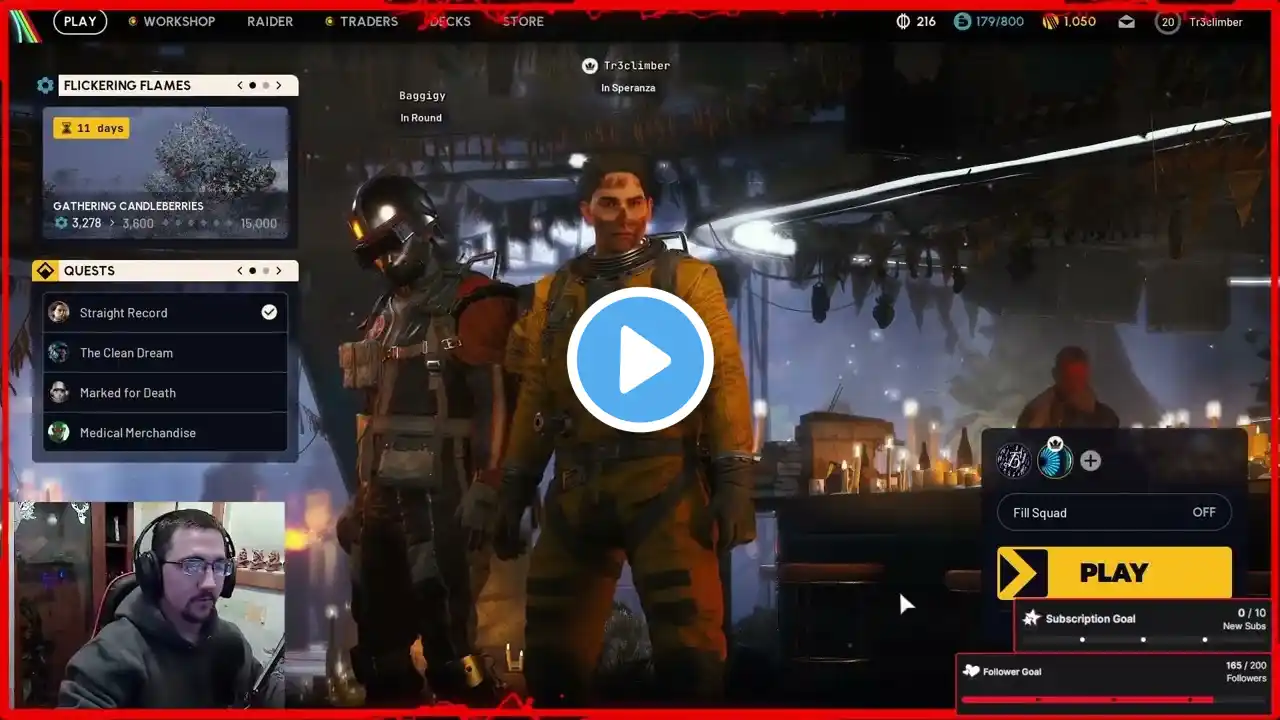The width and height of the screenshot is (1280, 720).
Task: Click the "In Round" status text
Action: 421,118
